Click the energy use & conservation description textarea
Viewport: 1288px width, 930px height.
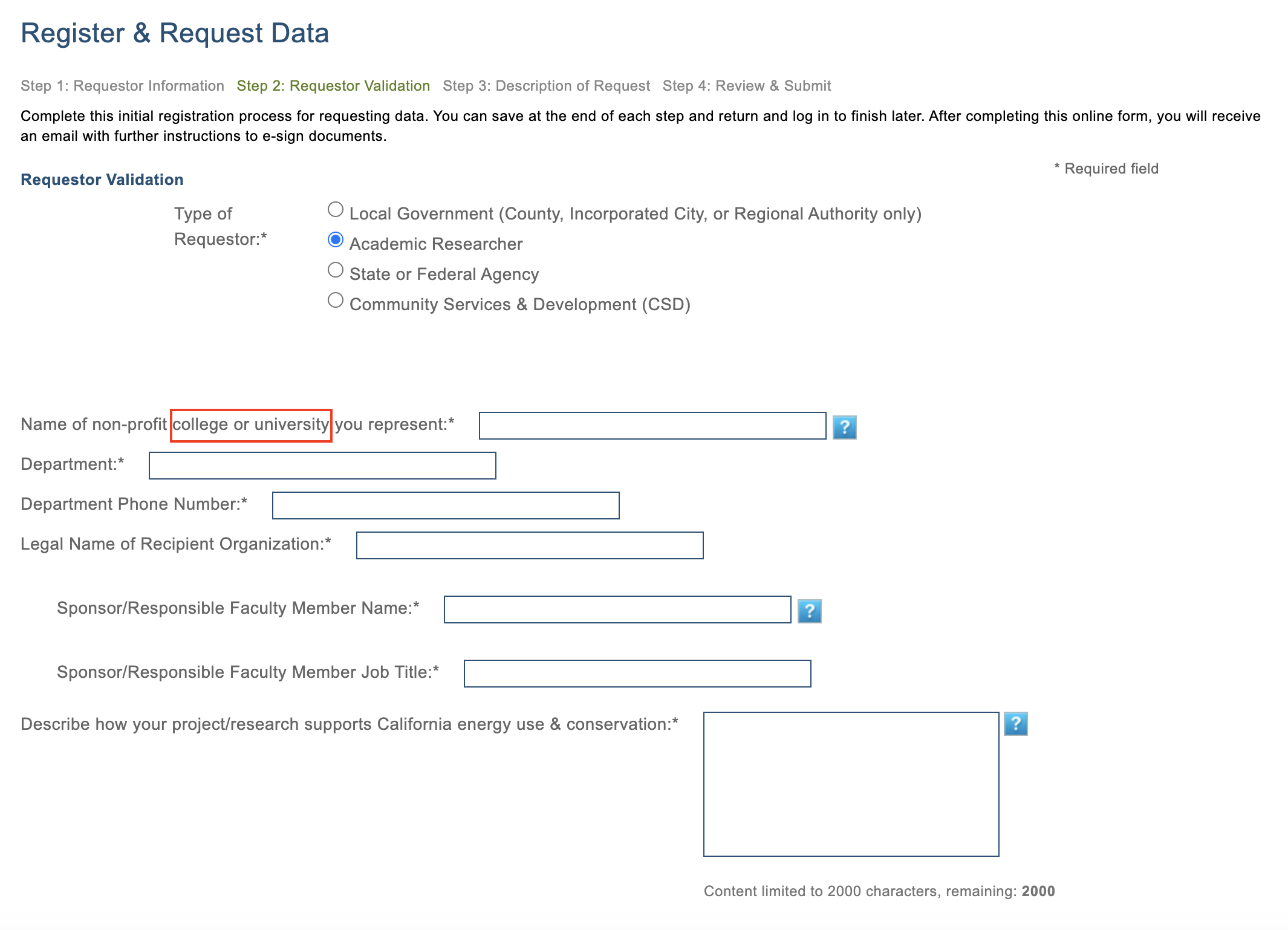851,784
